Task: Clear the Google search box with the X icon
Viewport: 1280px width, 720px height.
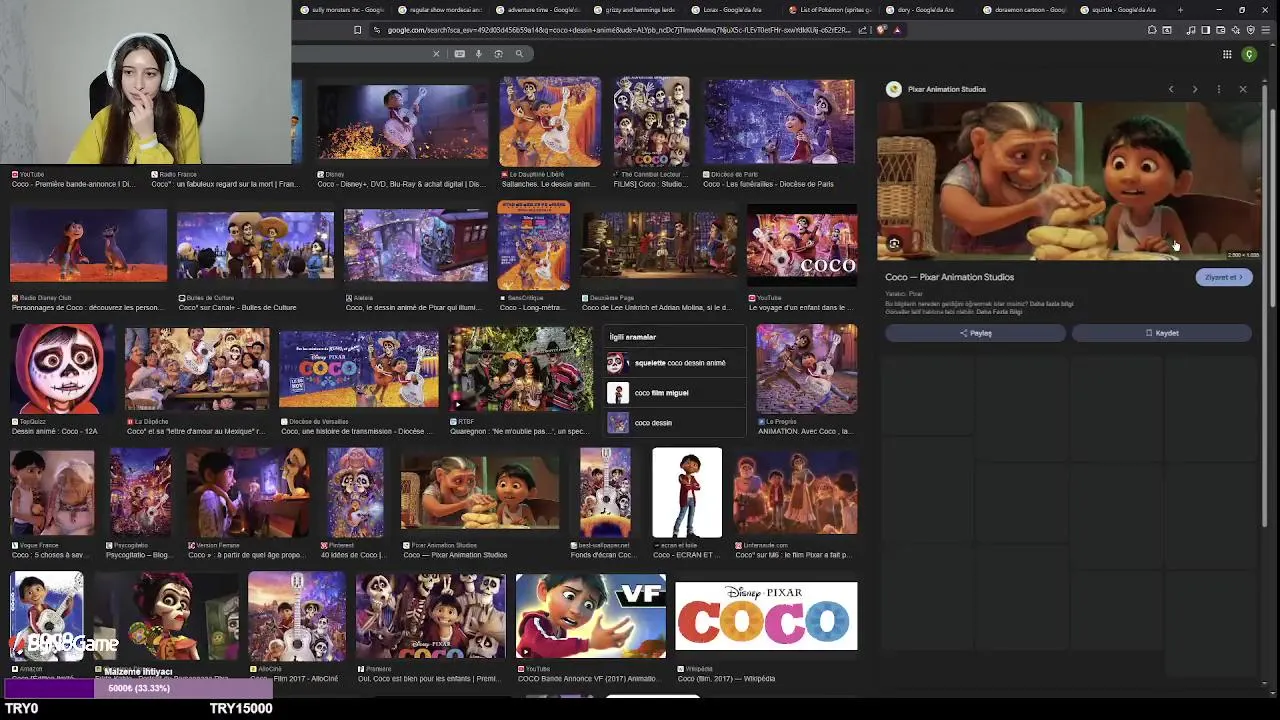Action: 436,54
